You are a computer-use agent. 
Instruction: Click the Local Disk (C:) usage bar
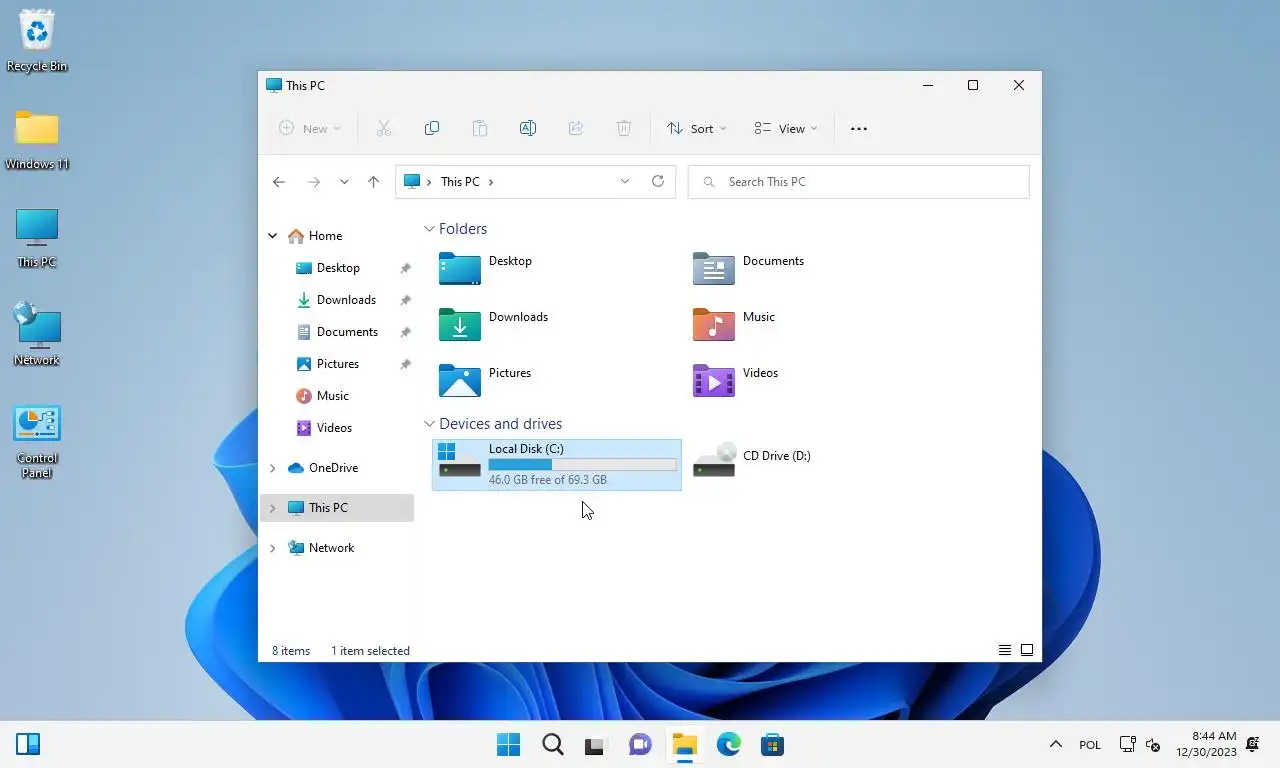[582, 465]
